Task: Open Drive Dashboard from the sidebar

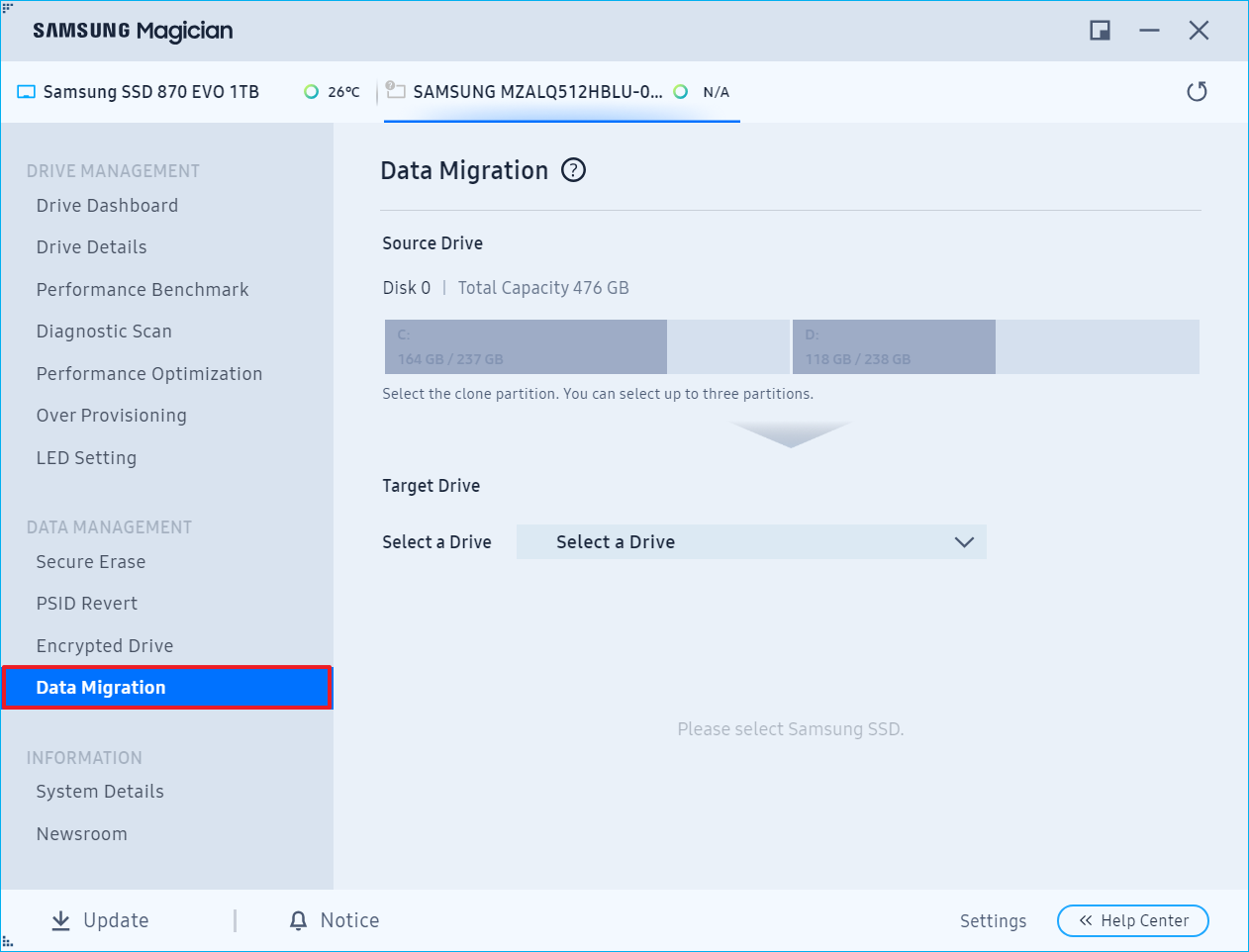Action: 107,205
